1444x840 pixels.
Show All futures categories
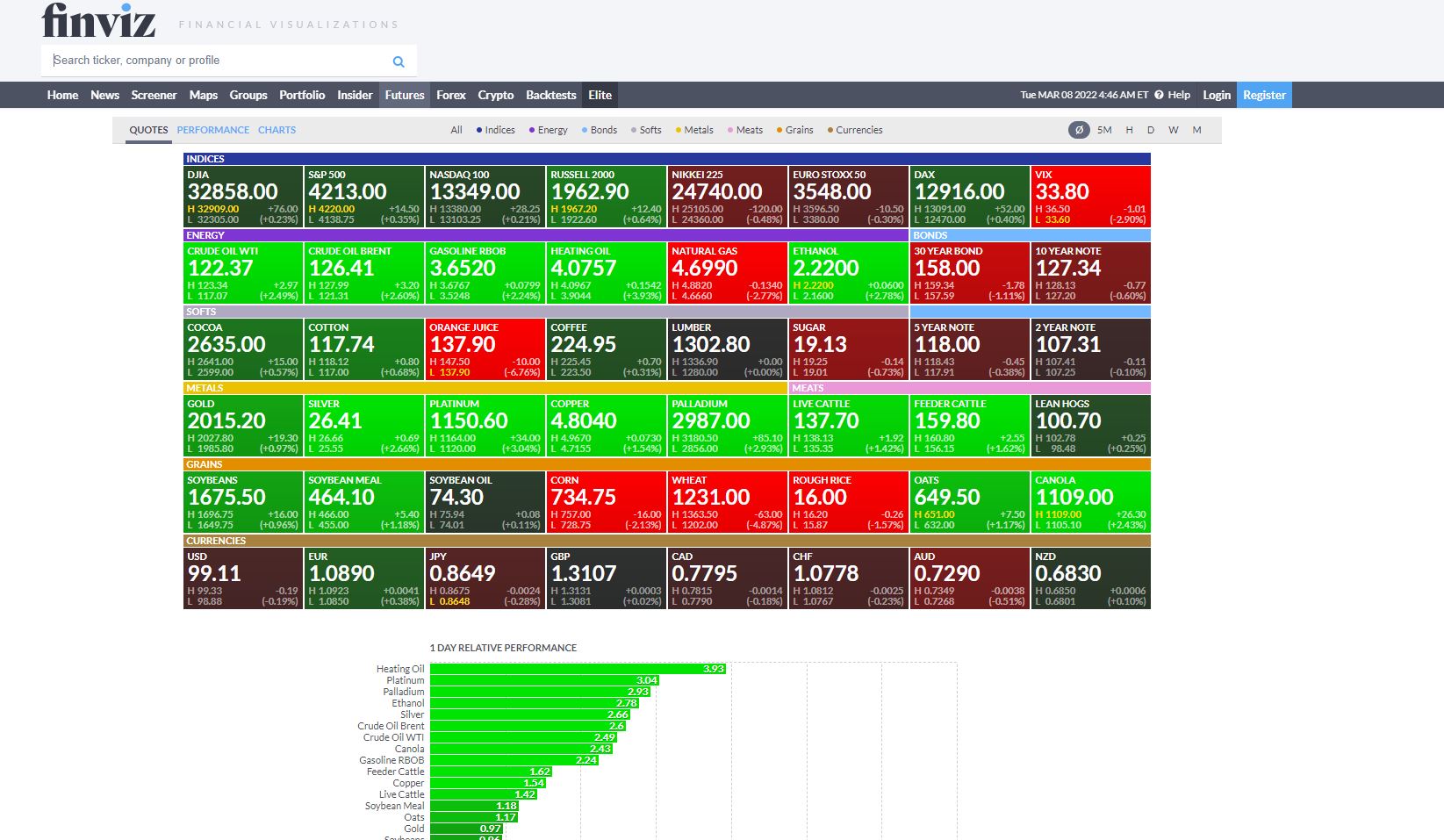point(456,130)
